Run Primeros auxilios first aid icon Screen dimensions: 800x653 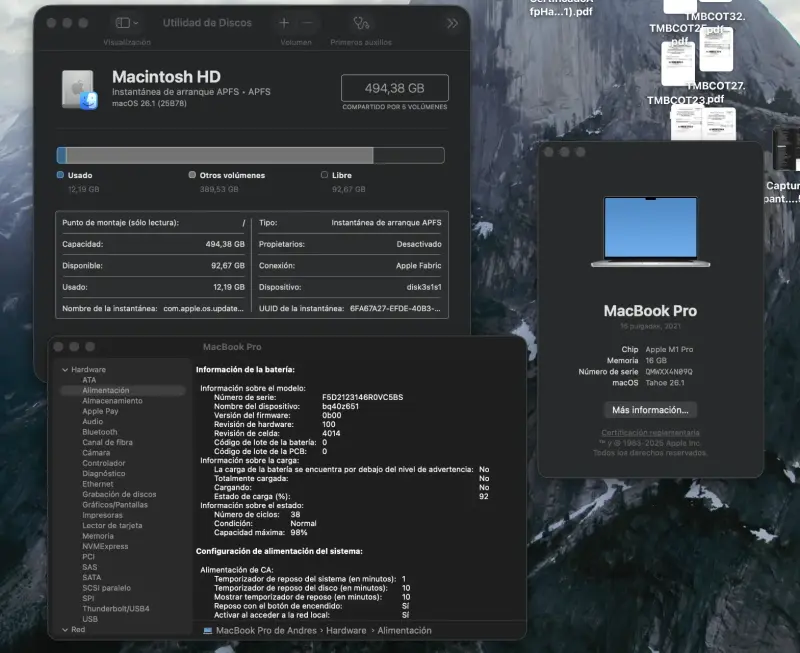click(x=361, y=23)
